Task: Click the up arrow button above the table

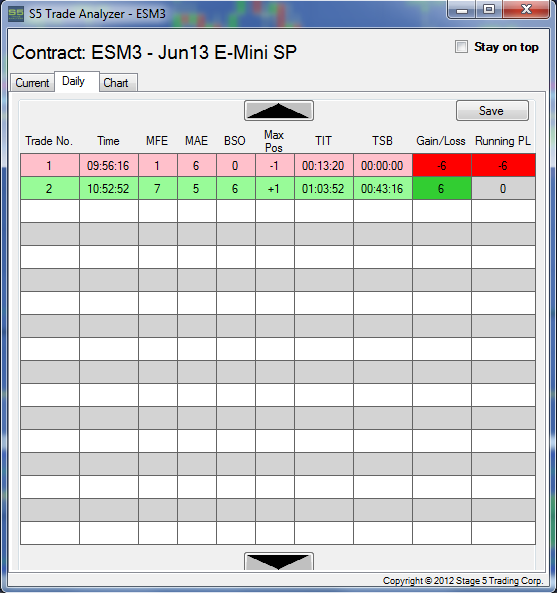Action: point(279,111)
